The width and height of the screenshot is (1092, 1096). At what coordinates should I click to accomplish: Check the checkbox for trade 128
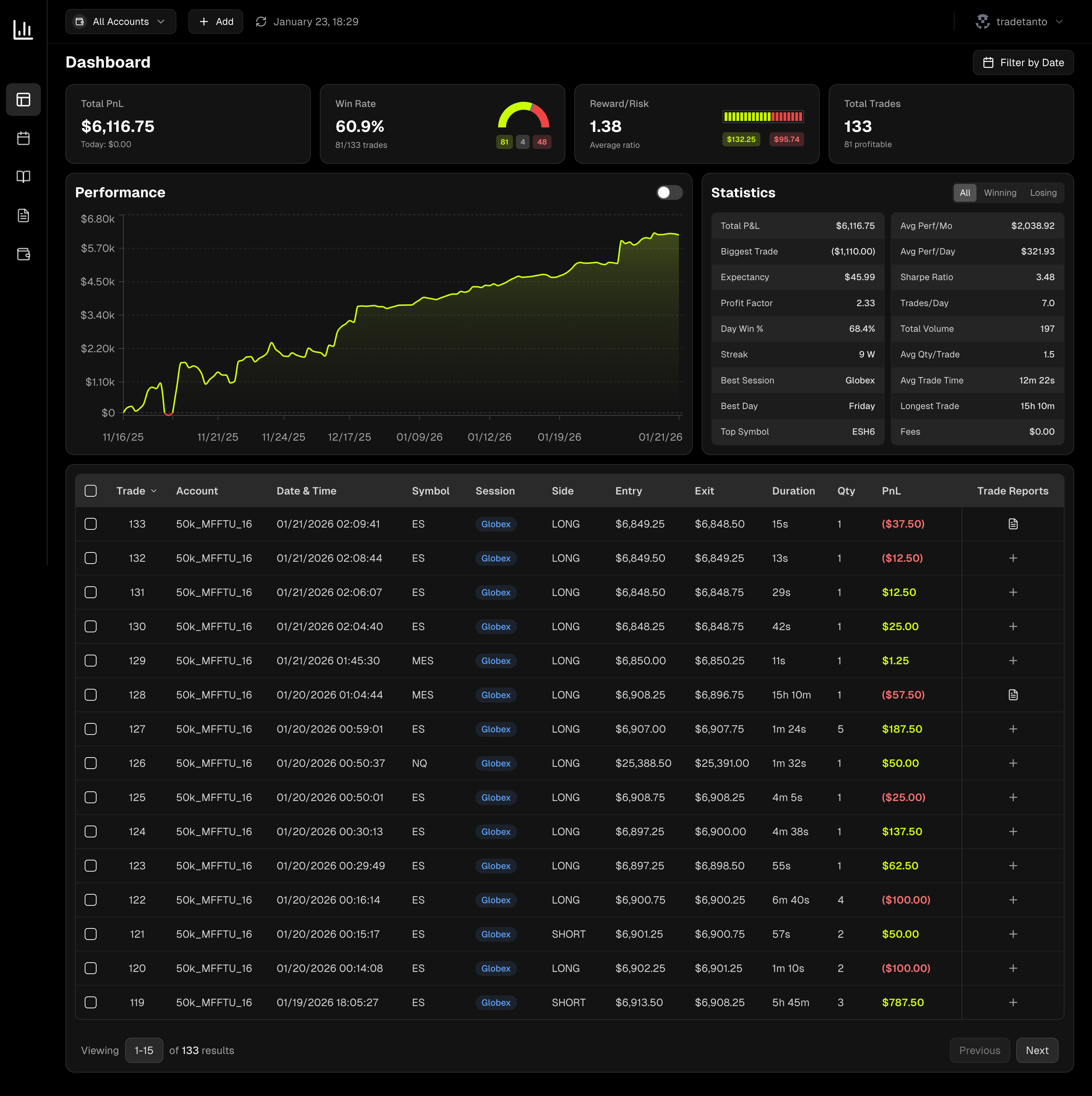(91, 694)
